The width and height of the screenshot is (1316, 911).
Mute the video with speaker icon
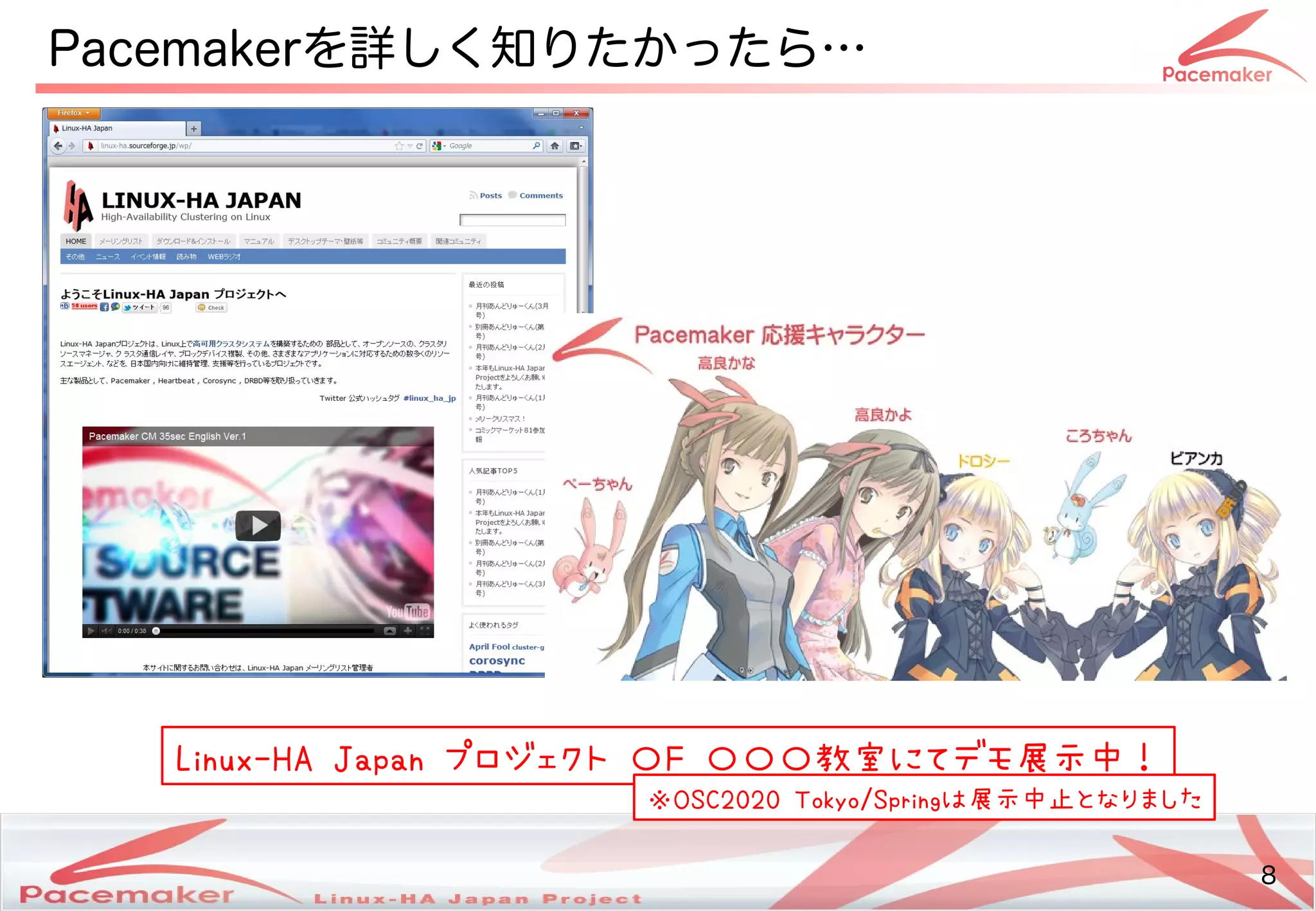click(x=107, y=631)
